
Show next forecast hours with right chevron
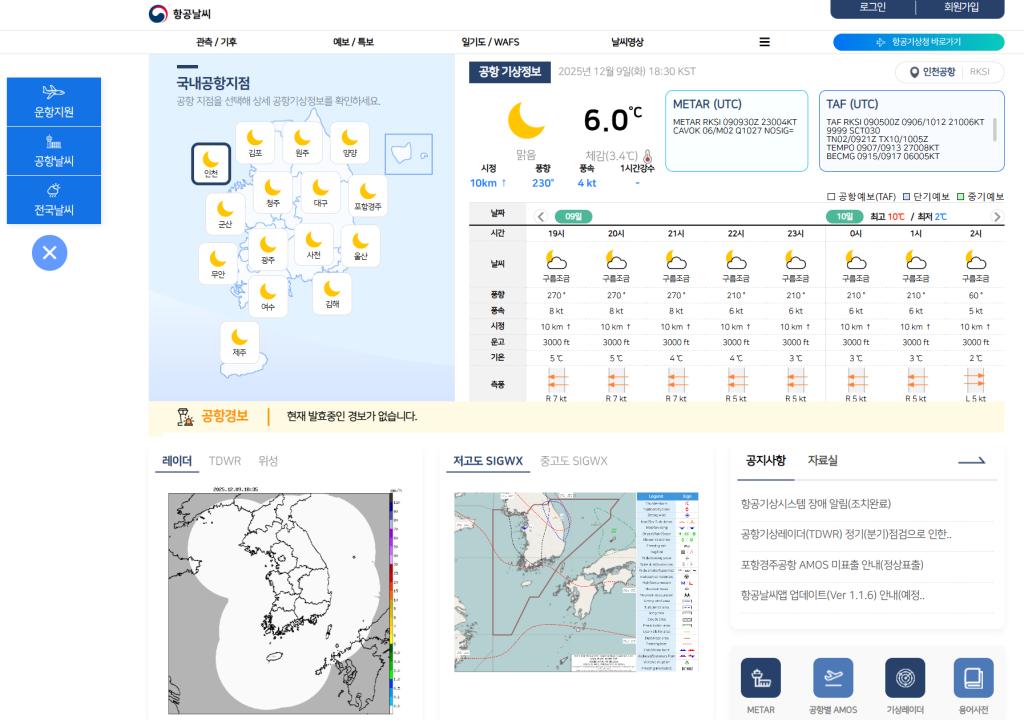click(x=996, y=217)
